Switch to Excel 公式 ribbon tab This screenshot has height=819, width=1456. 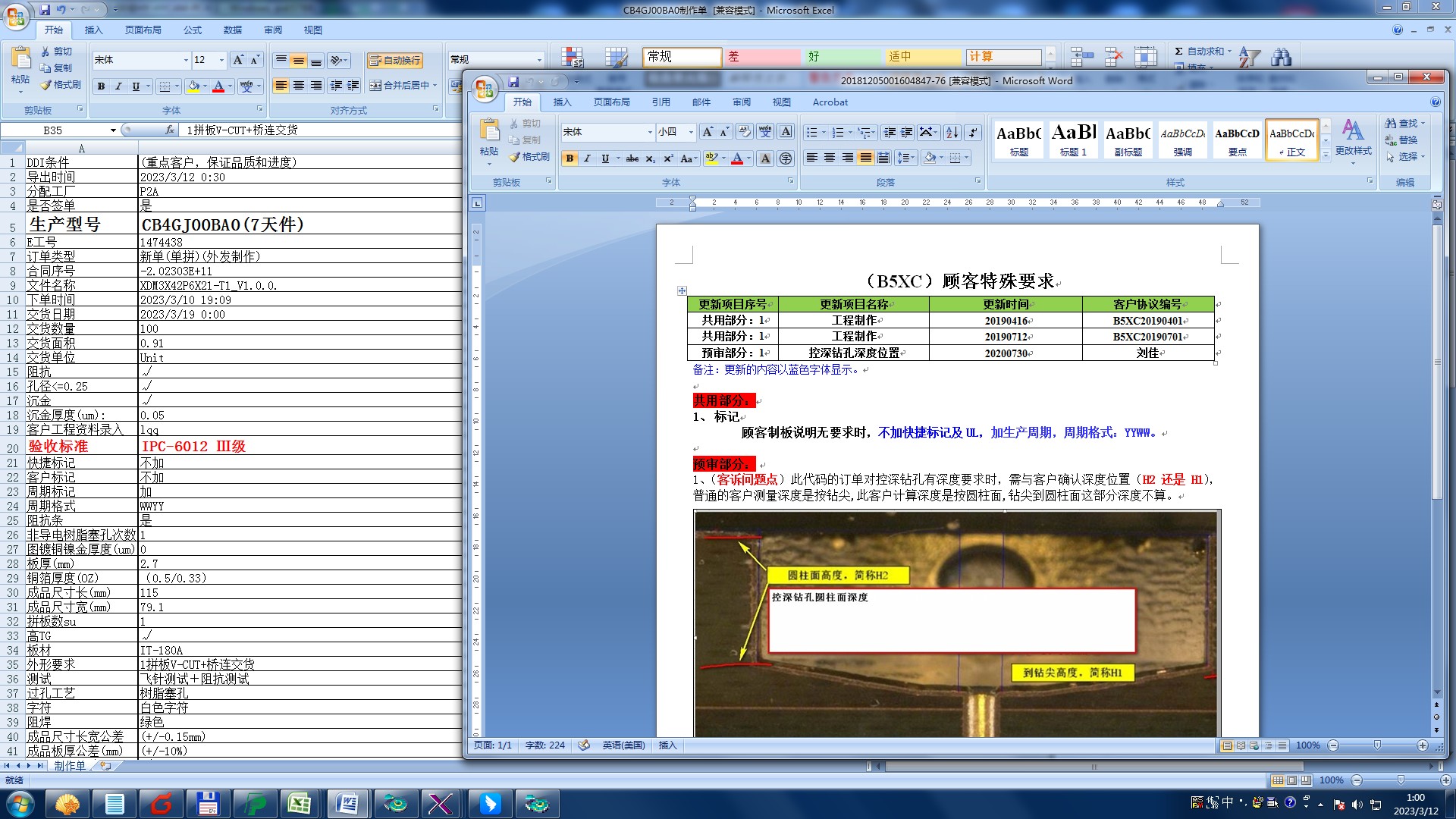click(x=193, y=30)
